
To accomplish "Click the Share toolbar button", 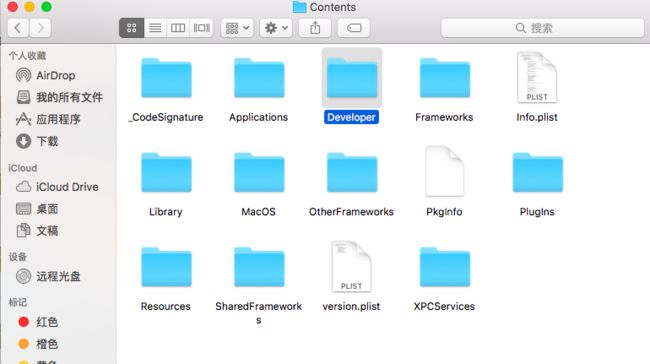I will 315,28.
